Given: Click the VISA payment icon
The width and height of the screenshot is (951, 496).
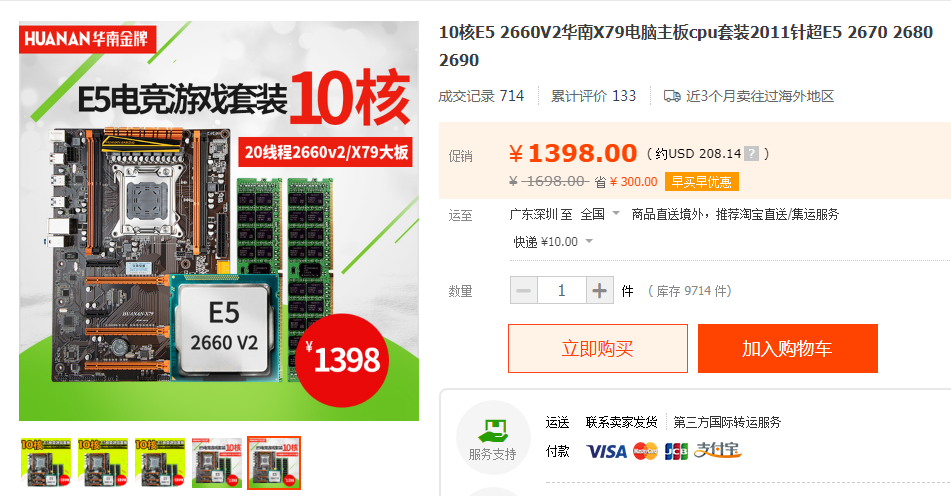Looking at the screenshot, I should (606, 451).
